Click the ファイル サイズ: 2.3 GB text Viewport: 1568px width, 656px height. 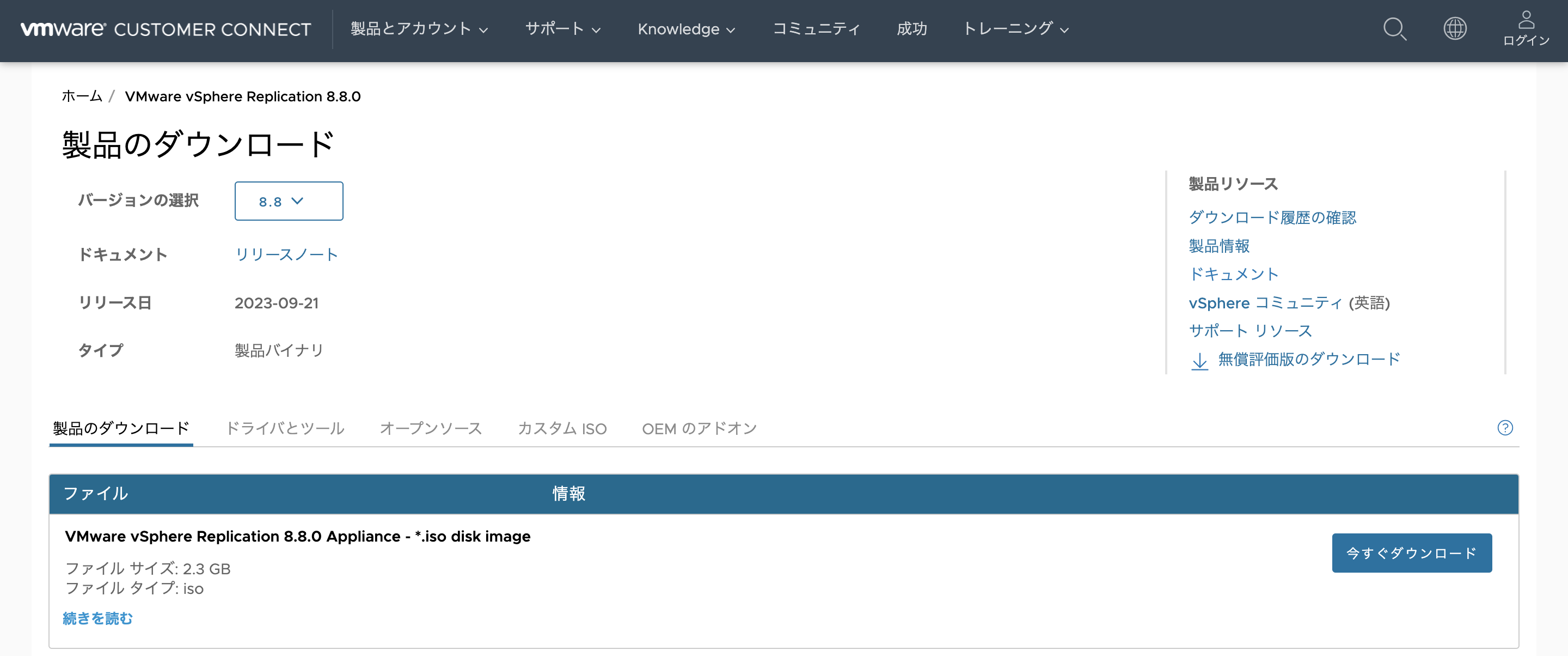[148, 568]
